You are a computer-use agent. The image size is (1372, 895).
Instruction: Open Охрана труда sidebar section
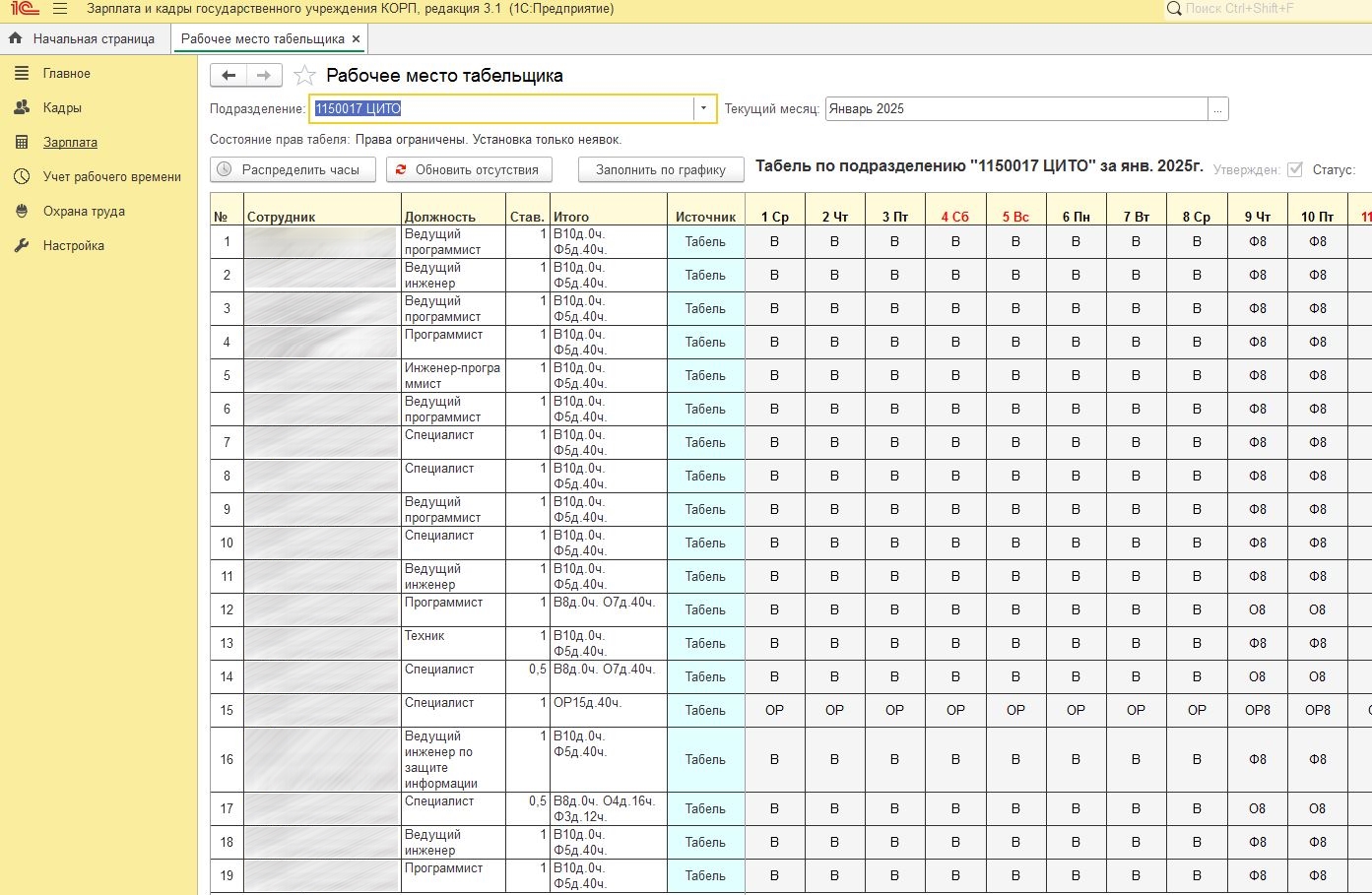[x=84, y=212]
